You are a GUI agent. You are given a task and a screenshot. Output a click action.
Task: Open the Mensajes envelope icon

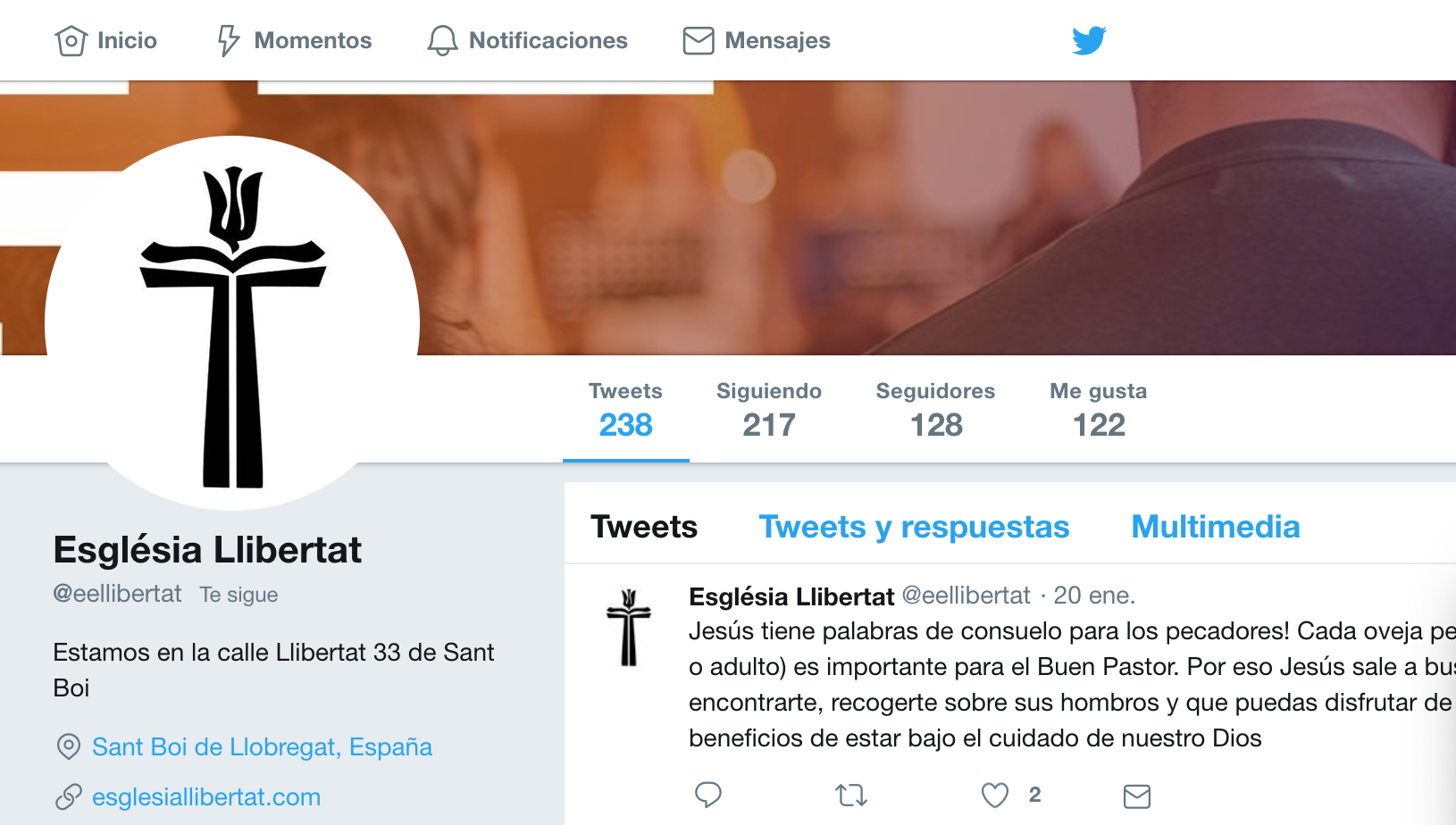(699, 41)
